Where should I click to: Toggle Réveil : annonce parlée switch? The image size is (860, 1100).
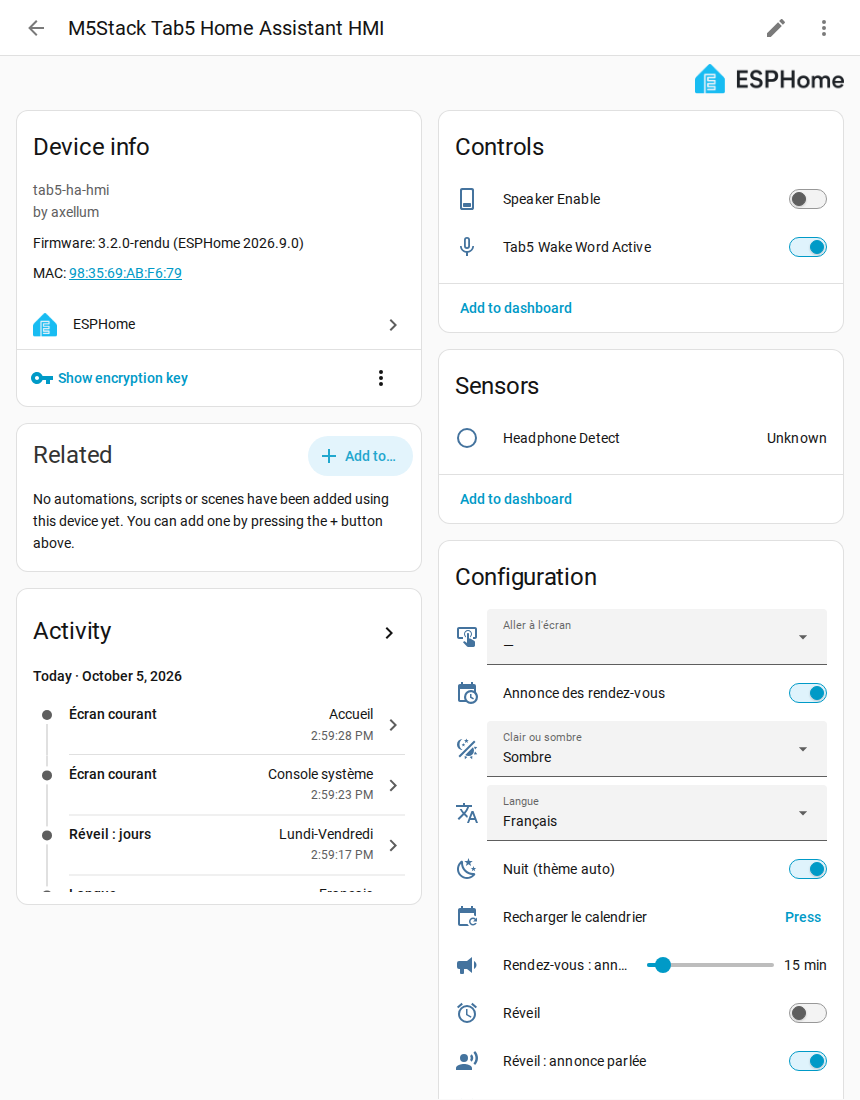pos(807,1061)
